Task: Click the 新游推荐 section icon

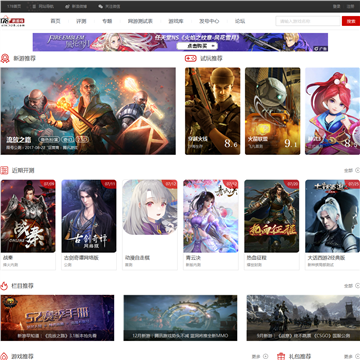Action: 5,58
